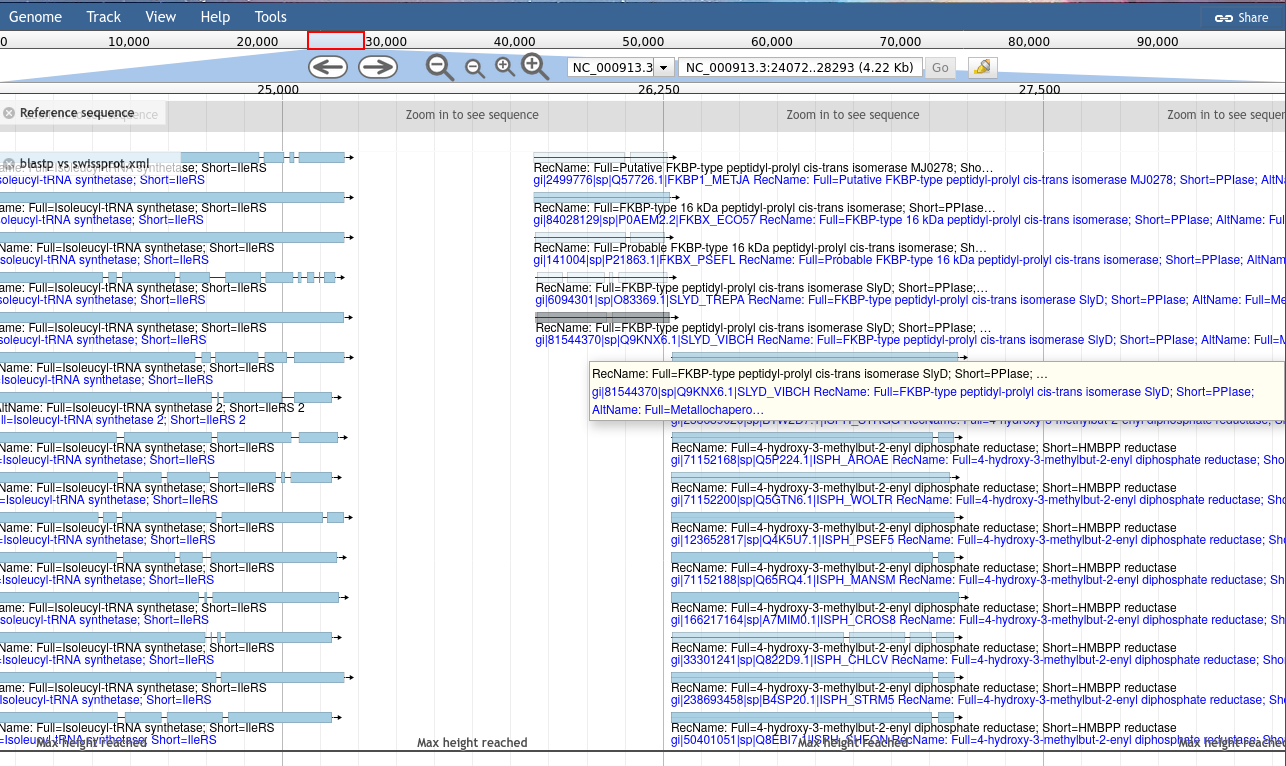
Task: Click the SLYD_TREPA O83369.1 feature description
Action: point(910,300)
